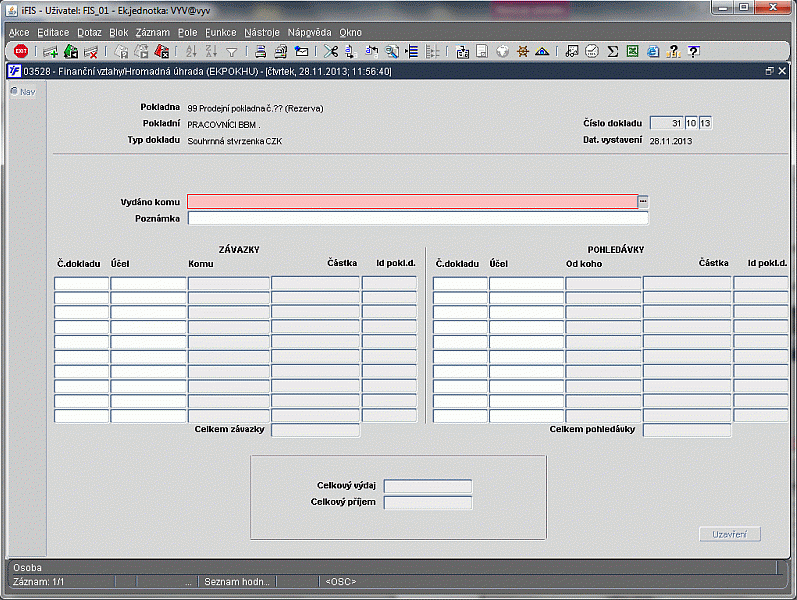Click the 'Seznam hodn..' status bar entry
Screen dimensions: 797x600
237,582
